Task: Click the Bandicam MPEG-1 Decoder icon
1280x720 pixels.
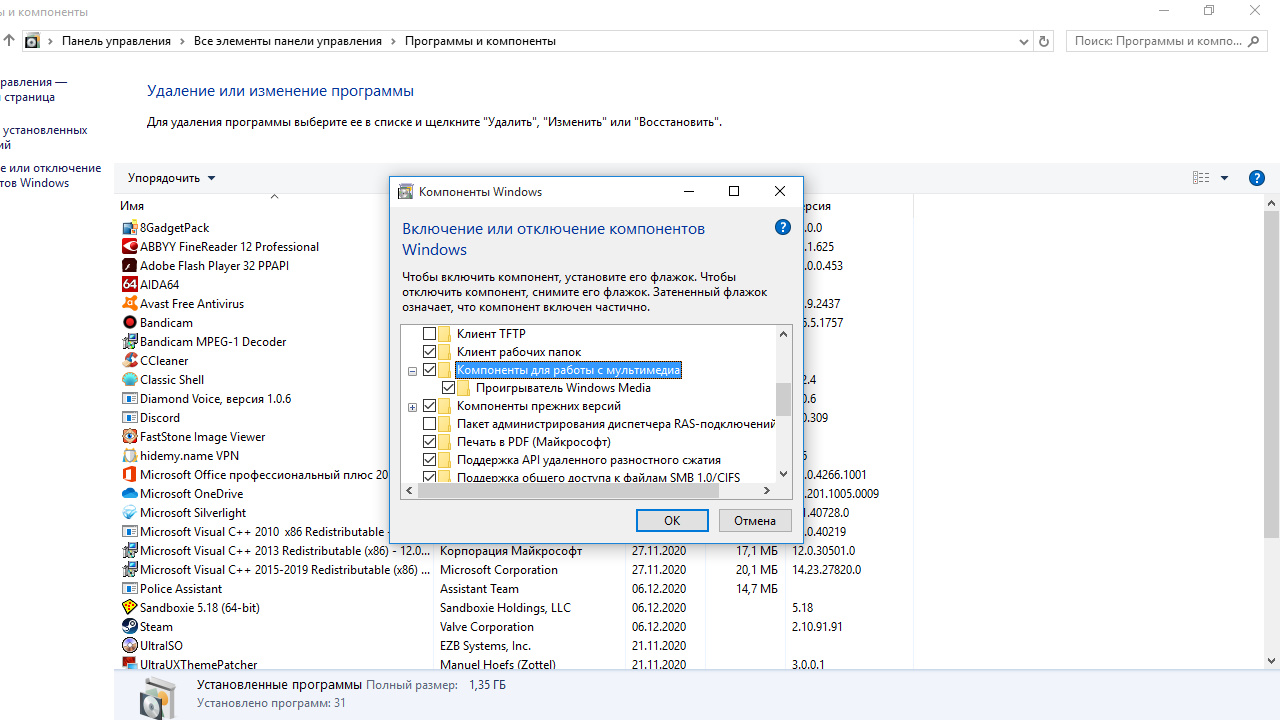Action: [129, 341]
